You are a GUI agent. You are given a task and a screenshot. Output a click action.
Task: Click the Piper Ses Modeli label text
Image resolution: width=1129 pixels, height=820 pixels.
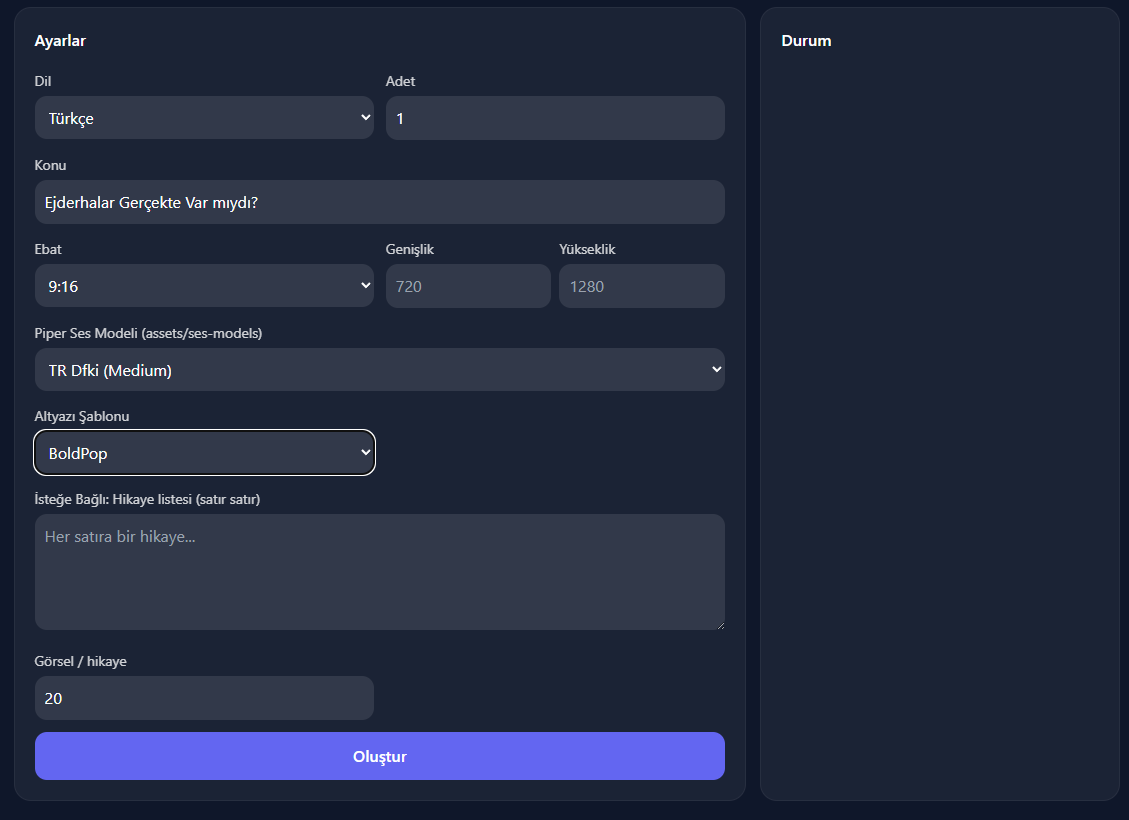148,333
